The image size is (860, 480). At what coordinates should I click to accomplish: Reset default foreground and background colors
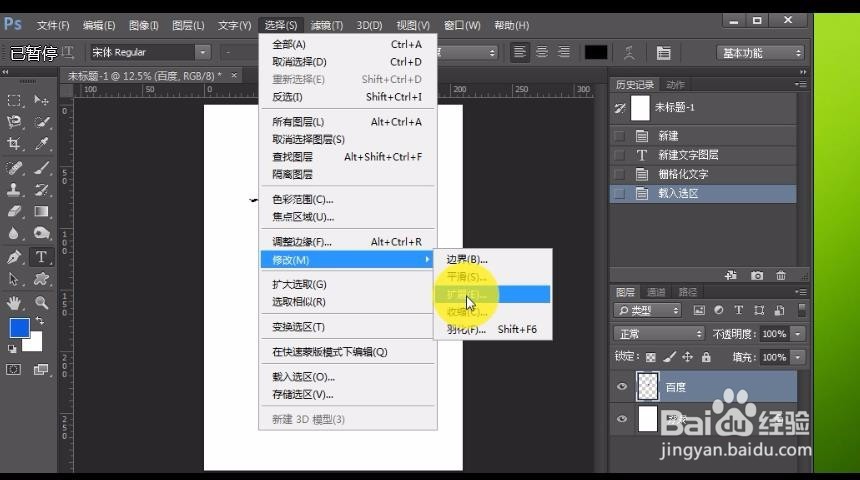(12, 349)
